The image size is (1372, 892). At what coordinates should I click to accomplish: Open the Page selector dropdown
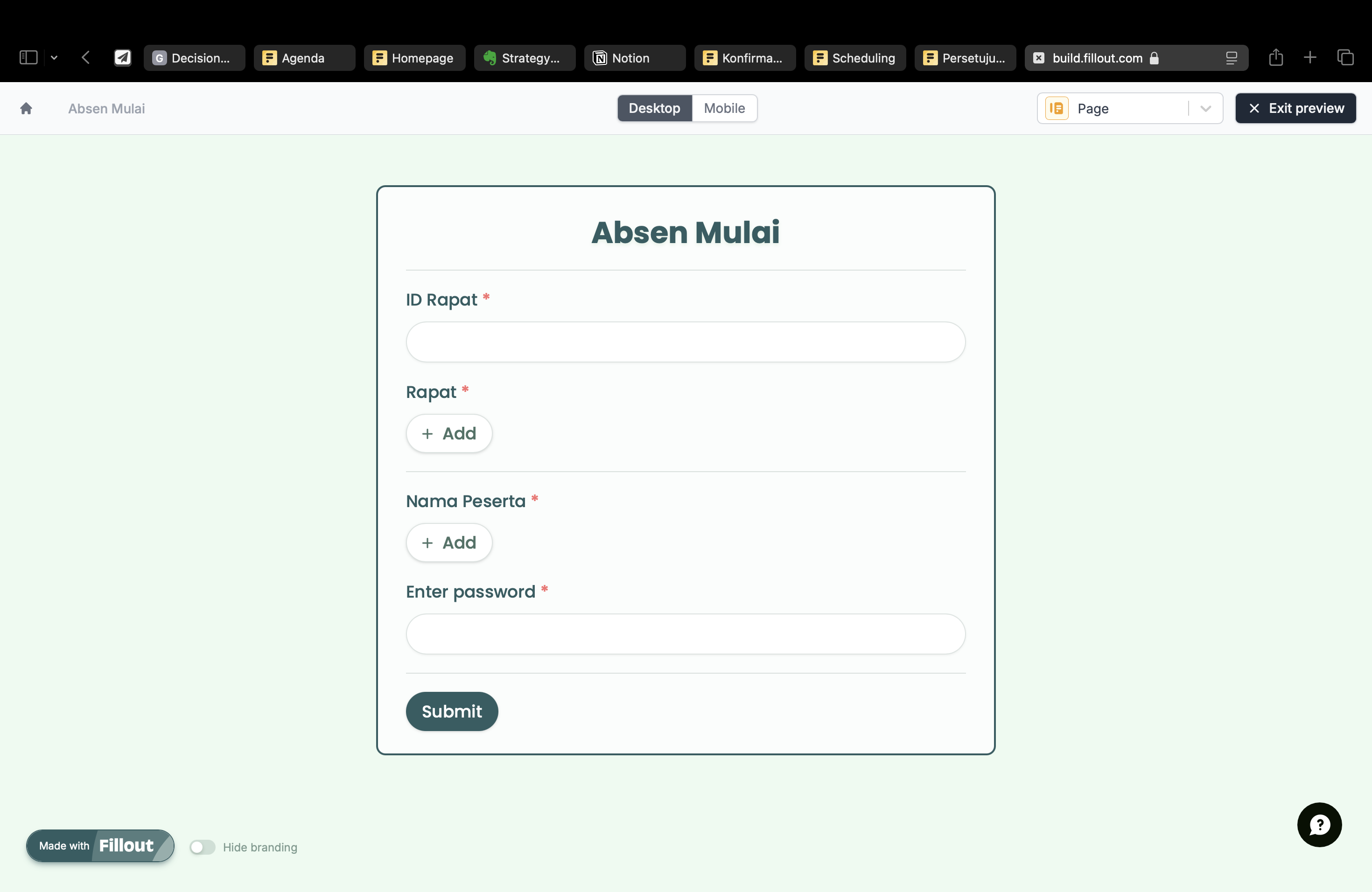pyautogui.click(x=1129, y=108)
